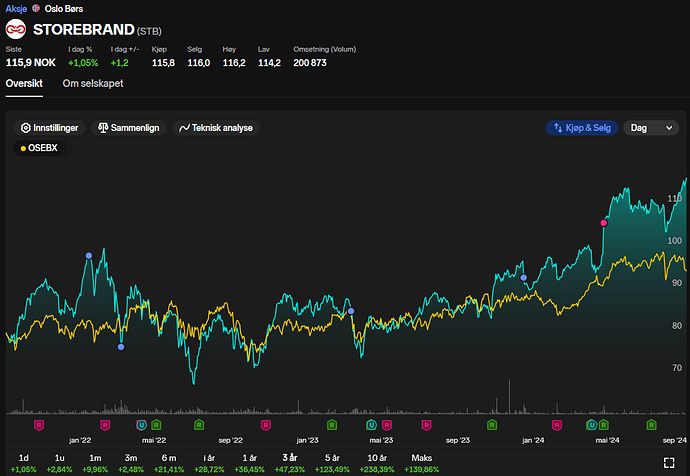Click the chart-line icon in Teknisk analyse
Image resolution: width=690 pixels, height=476 pixels.
pos(184,128)
